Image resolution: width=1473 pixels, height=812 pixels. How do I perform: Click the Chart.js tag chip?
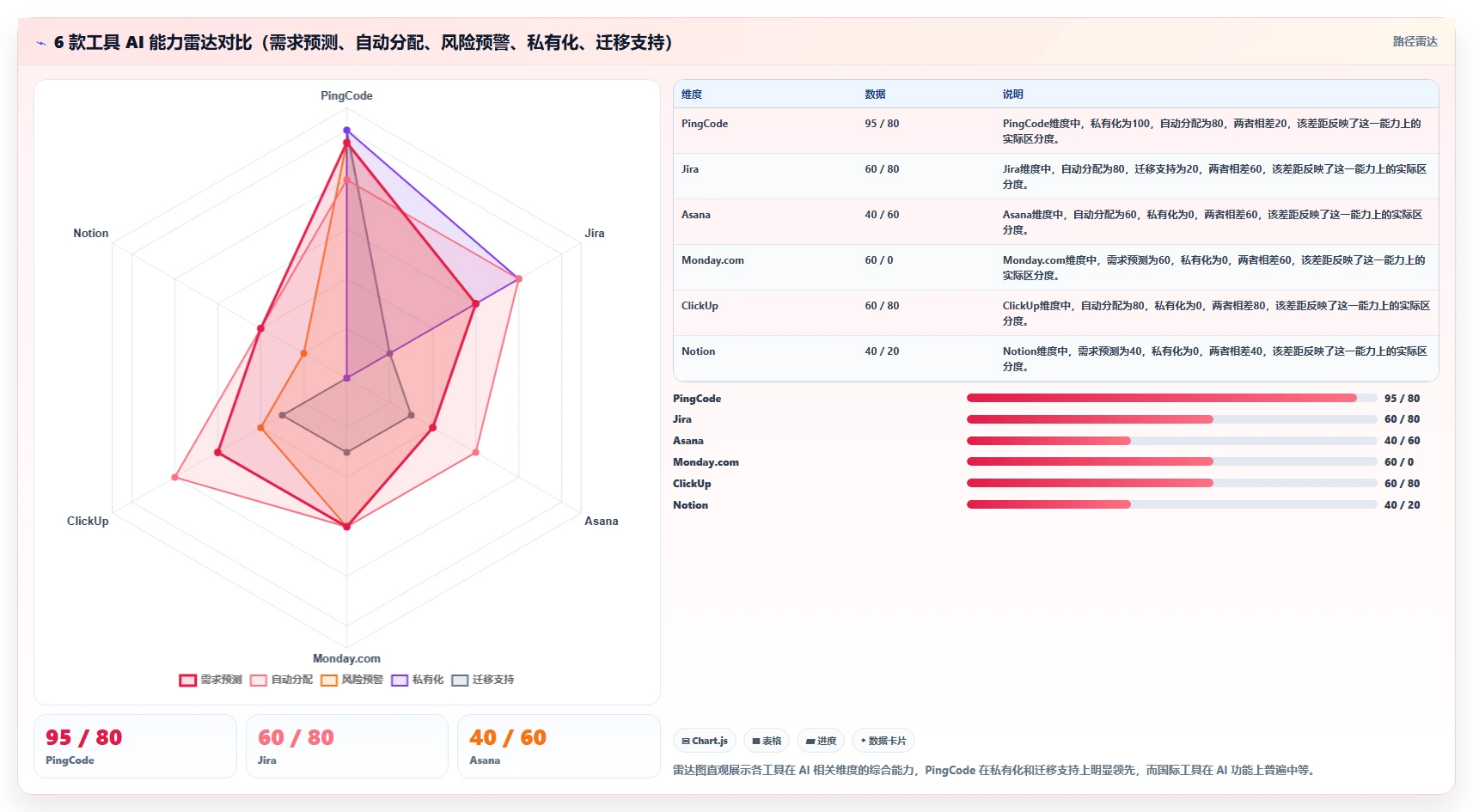coord(705,741)
